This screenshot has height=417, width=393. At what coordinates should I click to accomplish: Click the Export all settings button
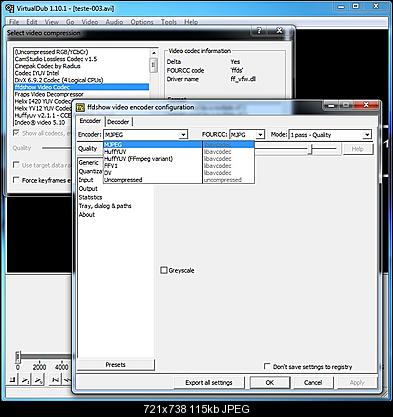click(x=209, y=382)
